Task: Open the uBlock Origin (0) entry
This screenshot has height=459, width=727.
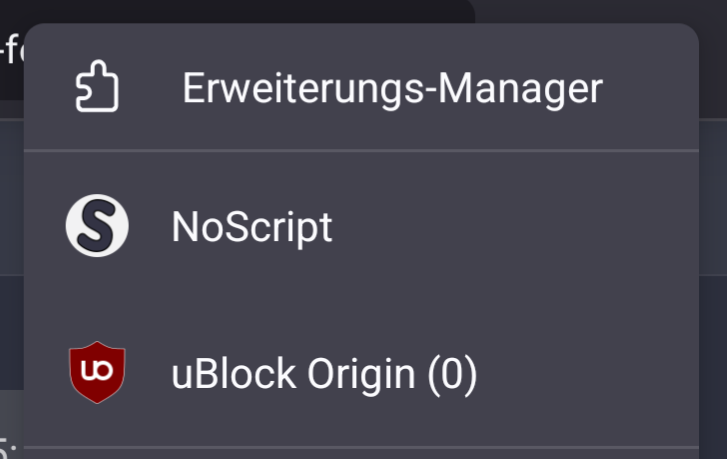Action: pos(361,373)
